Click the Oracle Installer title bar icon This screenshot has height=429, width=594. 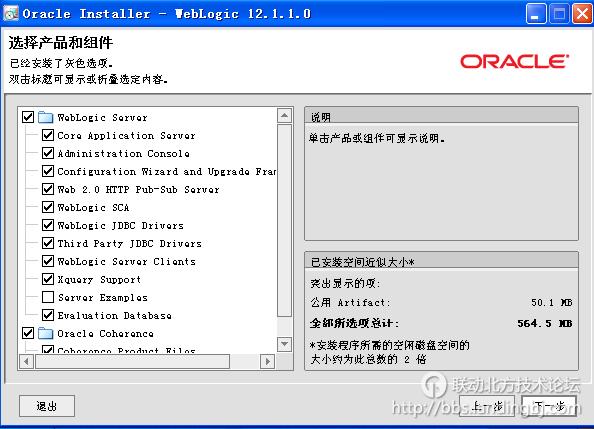click(x=11, y=14)
